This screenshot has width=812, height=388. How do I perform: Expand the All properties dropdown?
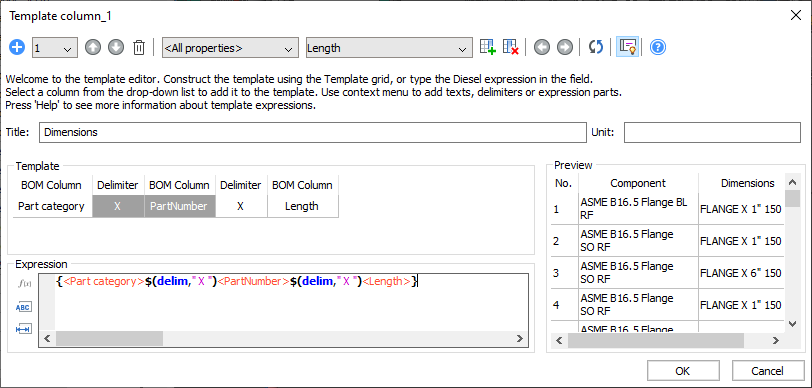(230, 48)
